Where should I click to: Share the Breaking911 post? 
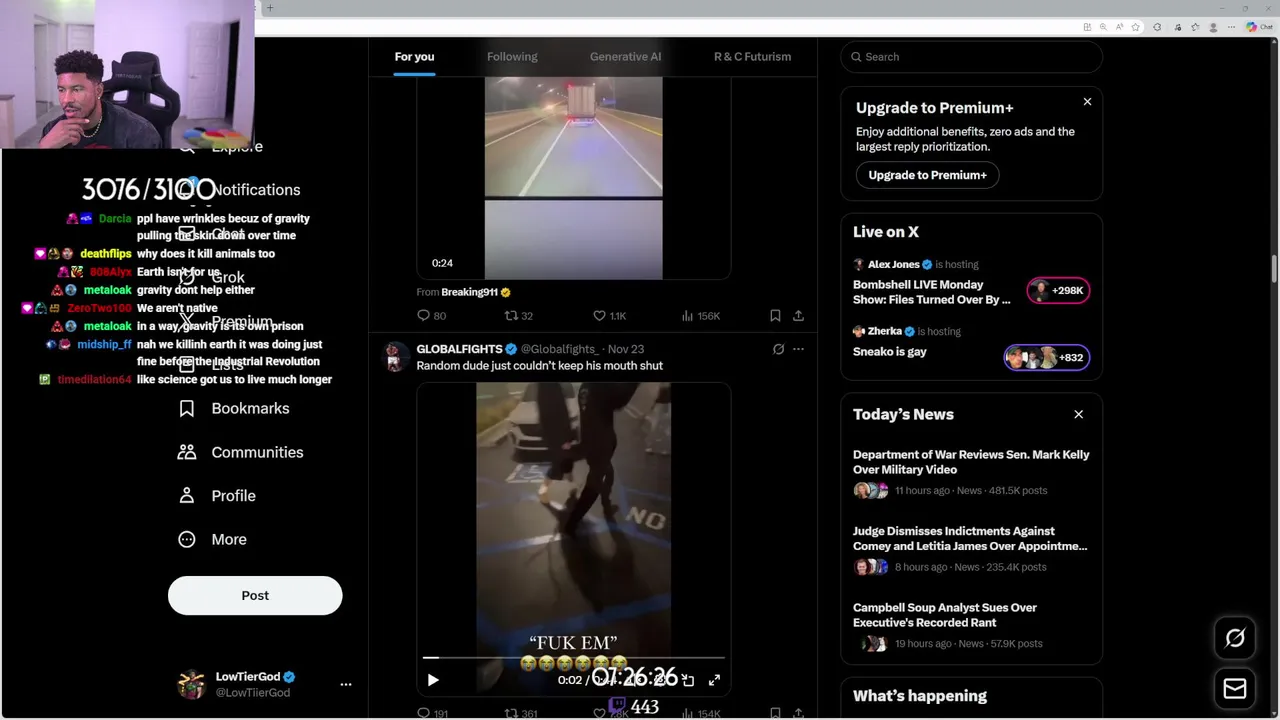click(798, 315)
